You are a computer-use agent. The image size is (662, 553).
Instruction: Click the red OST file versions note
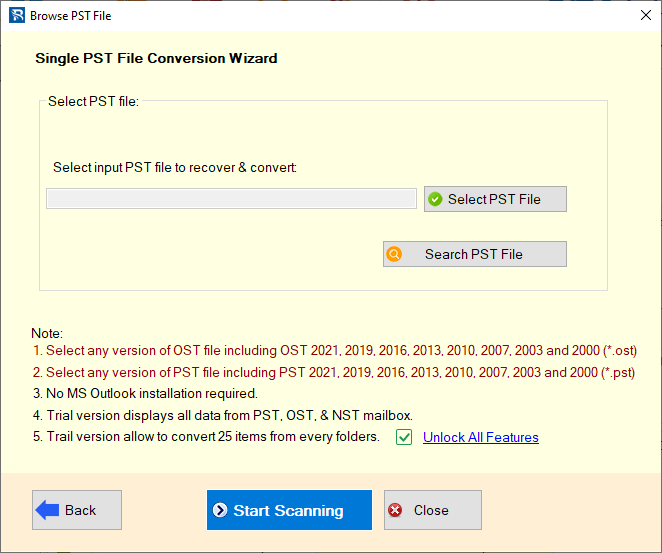[x=334, y=351]
